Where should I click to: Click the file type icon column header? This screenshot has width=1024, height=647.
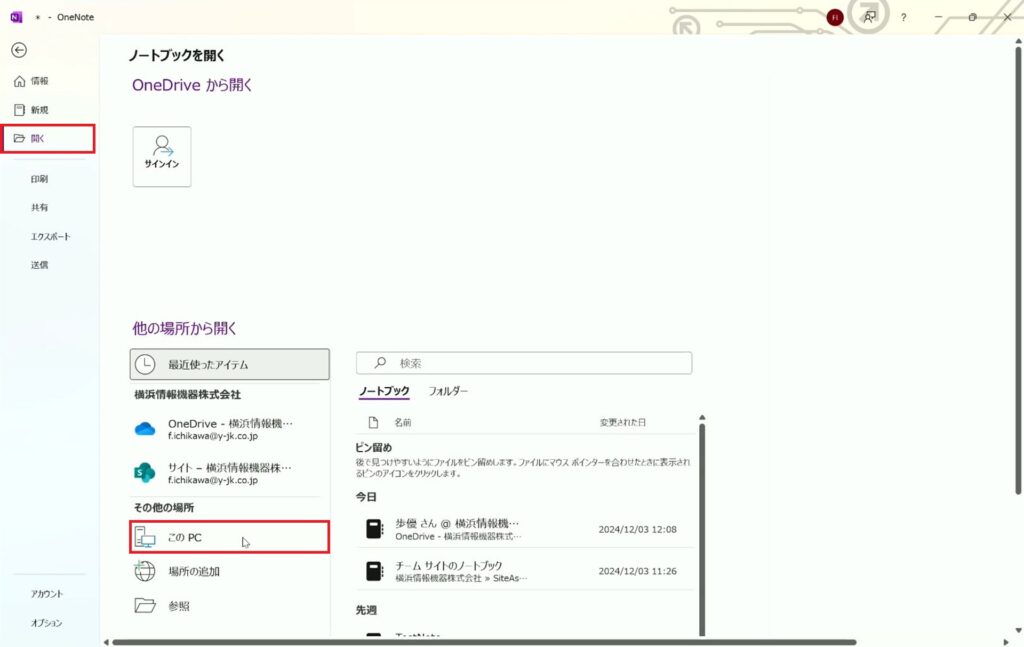click(373, 422)
